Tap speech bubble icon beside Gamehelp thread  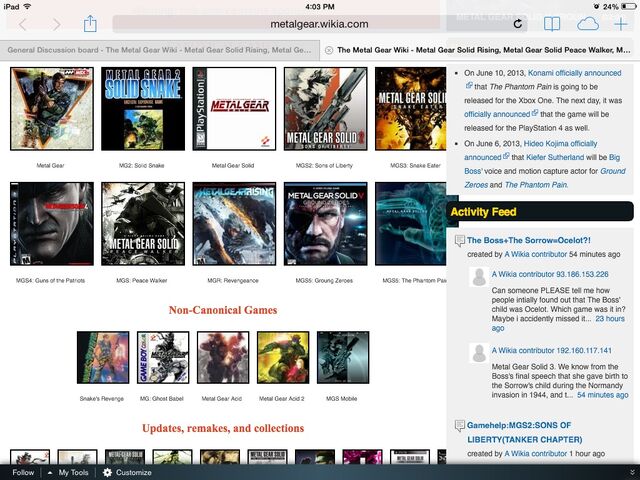pyautogui.click(x=460, y=426)
